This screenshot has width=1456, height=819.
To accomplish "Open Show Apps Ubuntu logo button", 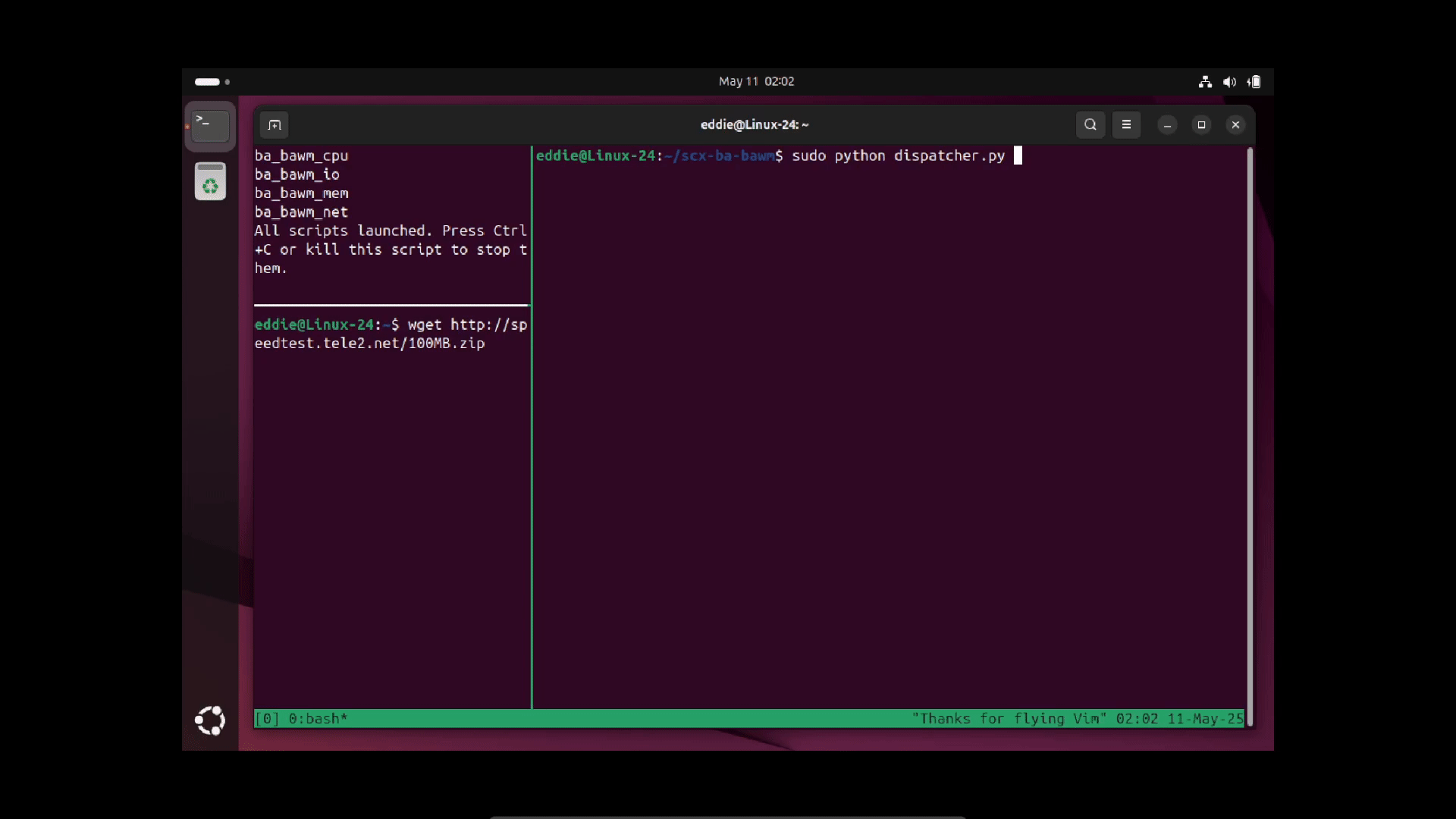I will coord(210,720).
